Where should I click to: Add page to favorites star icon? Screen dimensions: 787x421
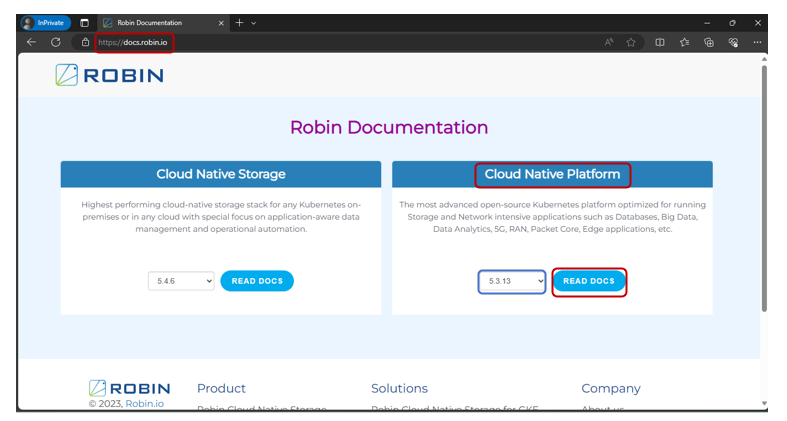[631, 42]
